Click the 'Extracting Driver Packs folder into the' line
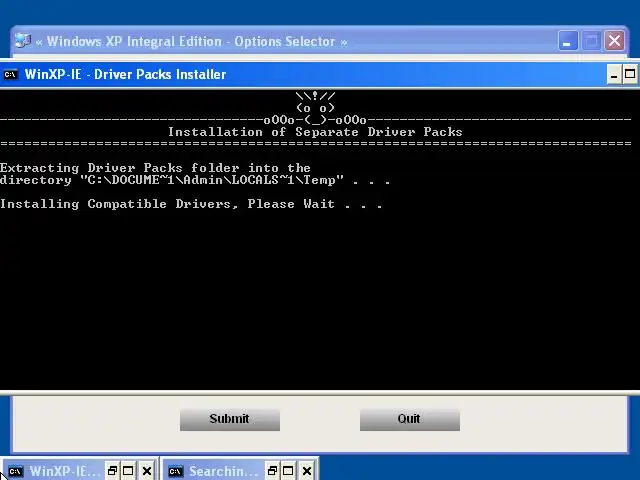This screenshot has height=480, width=640. coord(155,168)
